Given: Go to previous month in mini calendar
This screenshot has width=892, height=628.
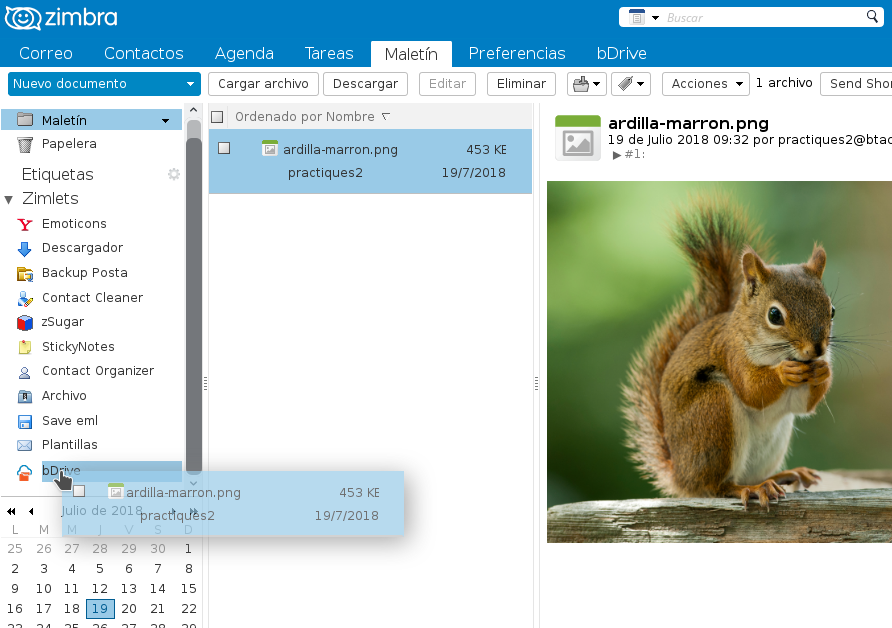Looking at the screenshot, I should click(x=31, y=511).
